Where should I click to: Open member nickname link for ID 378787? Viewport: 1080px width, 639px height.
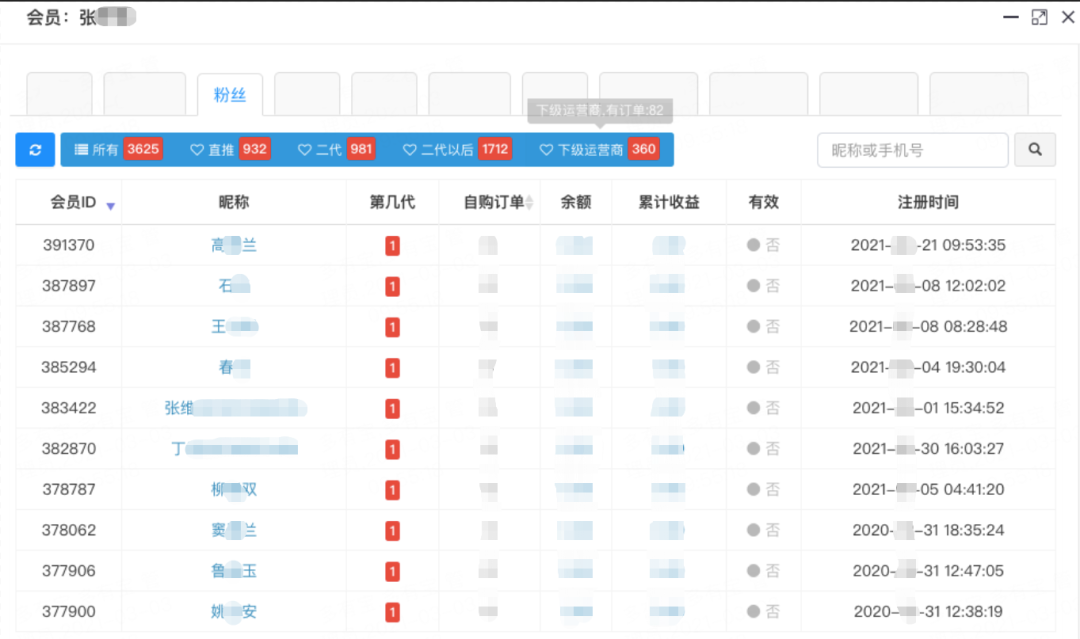(234, 490)
